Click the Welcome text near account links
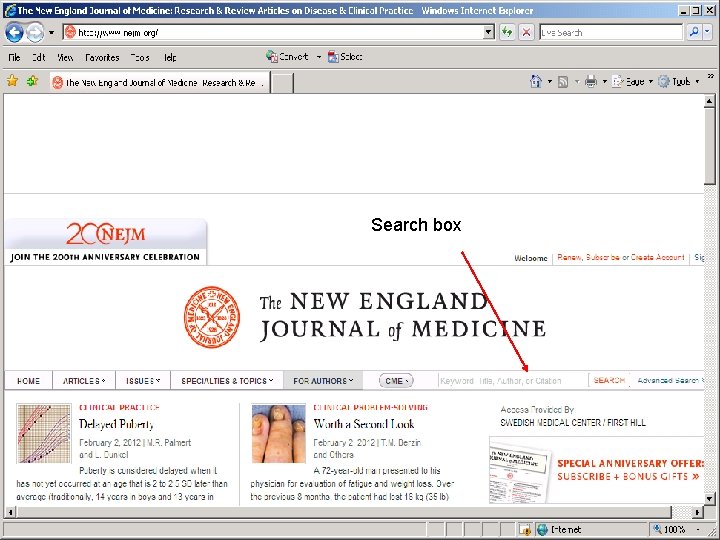720x540 pixels. point(530,258)
